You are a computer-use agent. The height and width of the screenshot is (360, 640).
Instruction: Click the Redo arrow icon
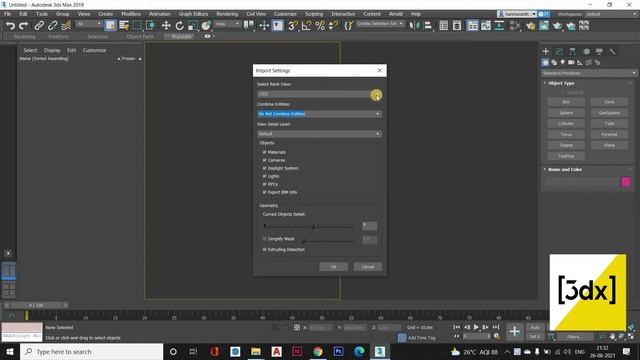click(x=24, y=26)
